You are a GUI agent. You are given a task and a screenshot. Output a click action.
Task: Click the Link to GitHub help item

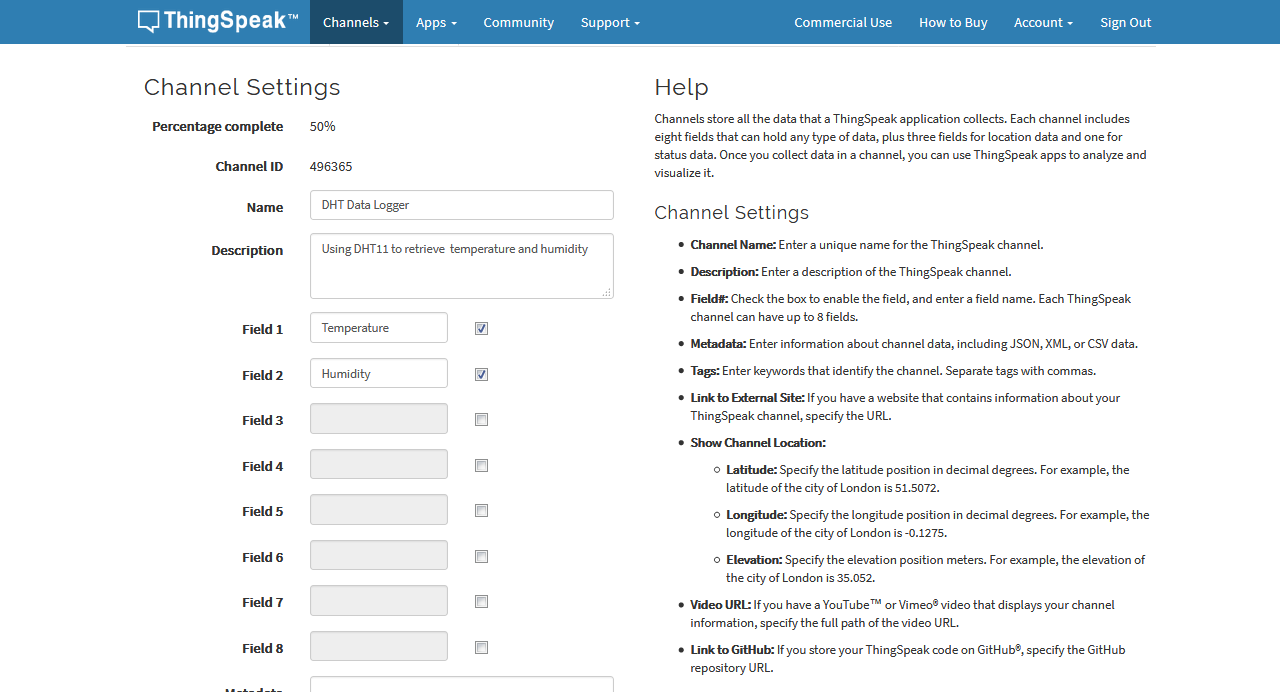[908, 659]
